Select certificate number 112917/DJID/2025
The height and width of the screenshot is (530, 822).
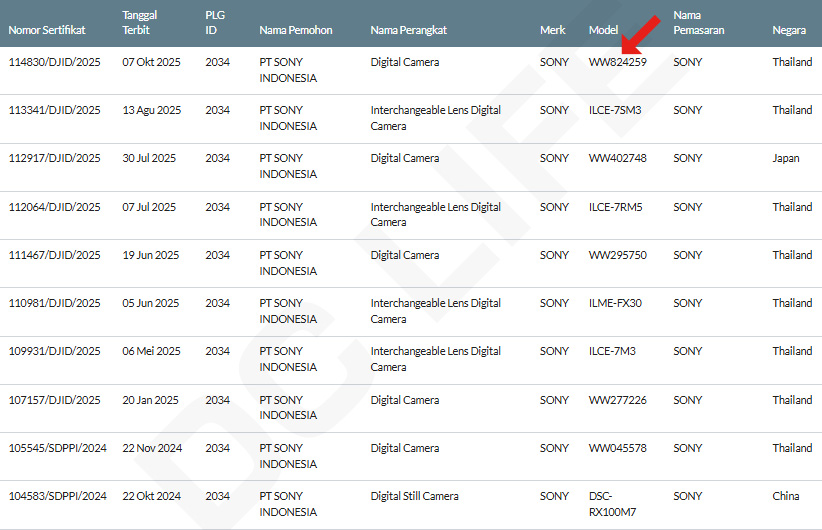[x=54, y=158]
